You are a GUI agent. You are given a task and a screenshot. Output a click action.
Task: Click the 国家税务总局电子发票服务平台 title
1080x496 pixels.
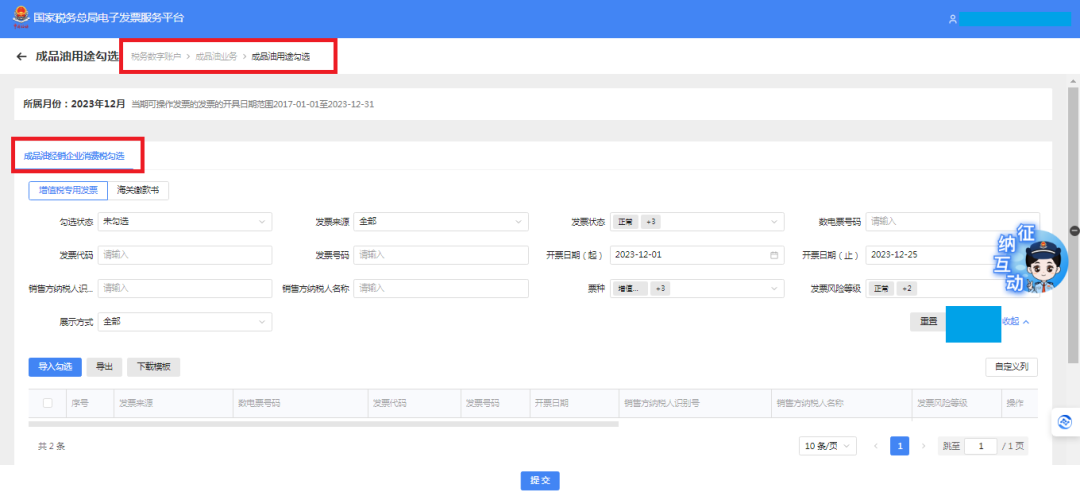(x=108, y=18)
